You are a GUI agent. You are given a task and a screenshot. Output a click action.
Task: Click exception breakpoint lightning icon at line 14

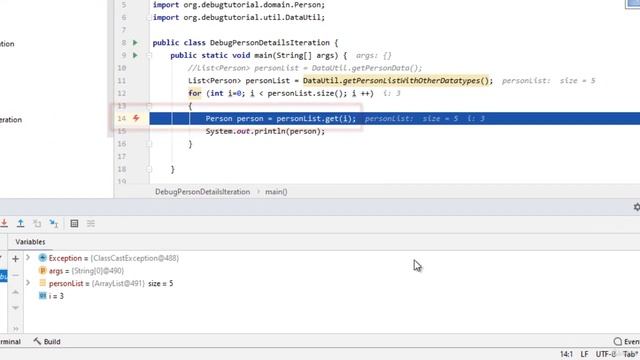136,118
